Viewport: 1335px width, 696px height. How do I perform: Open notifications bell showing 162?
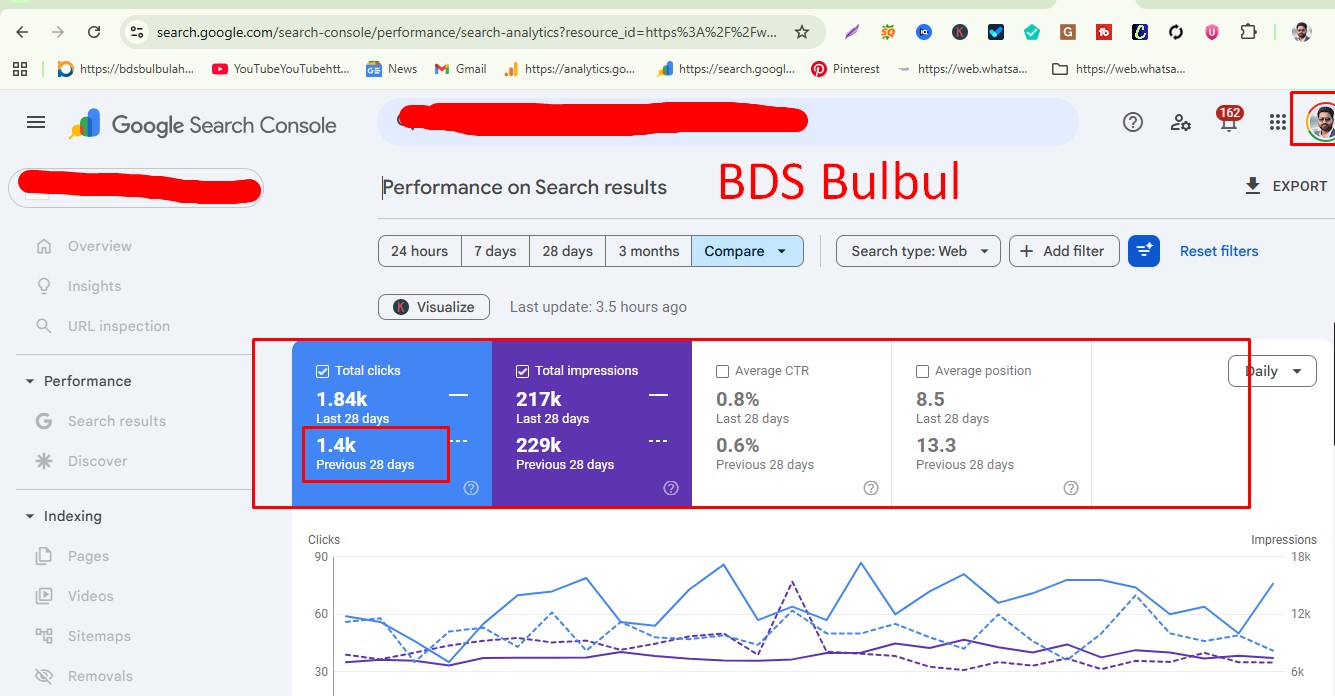1229,120
